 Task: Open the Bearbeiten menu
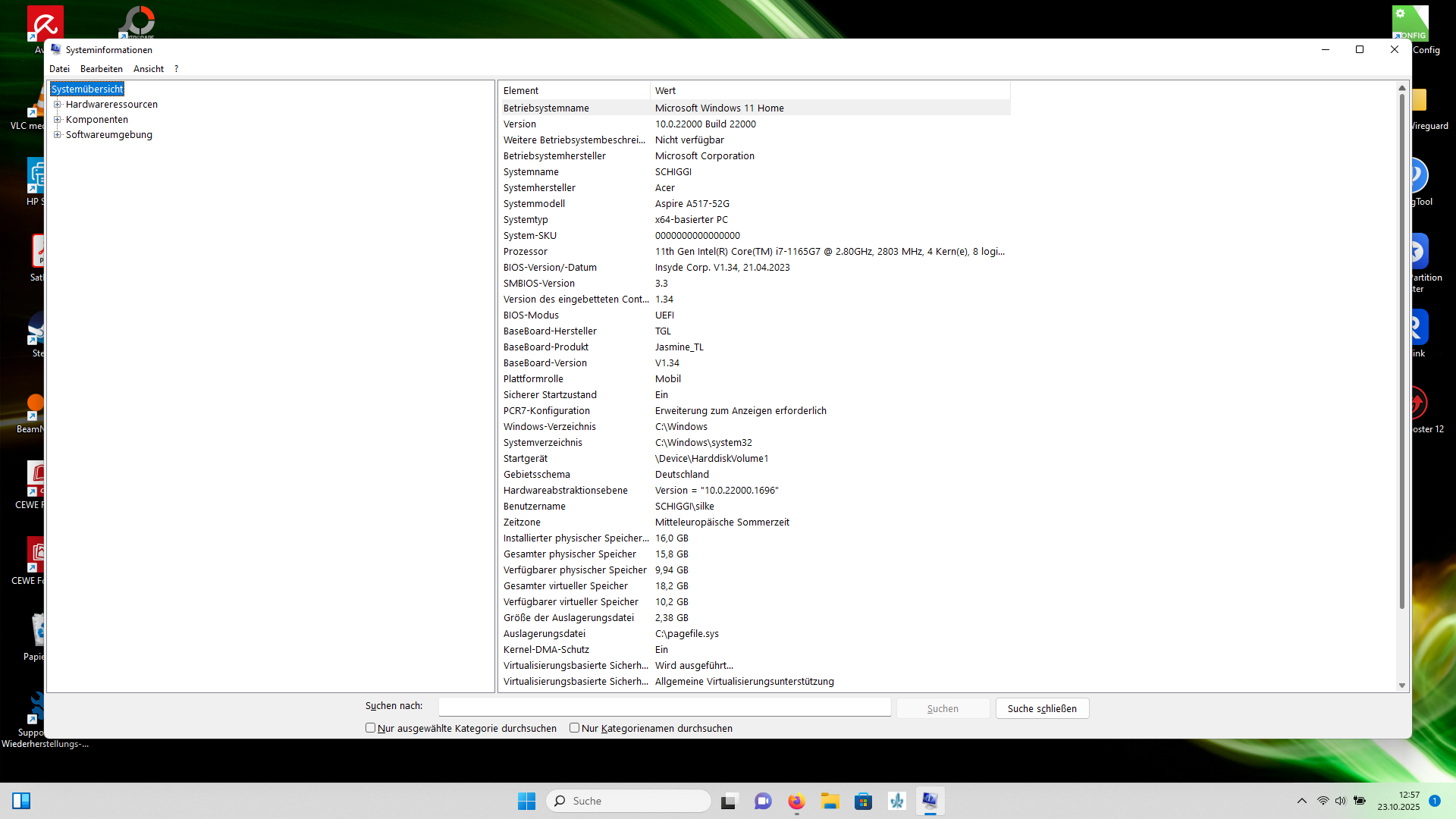tap(102, 69)
